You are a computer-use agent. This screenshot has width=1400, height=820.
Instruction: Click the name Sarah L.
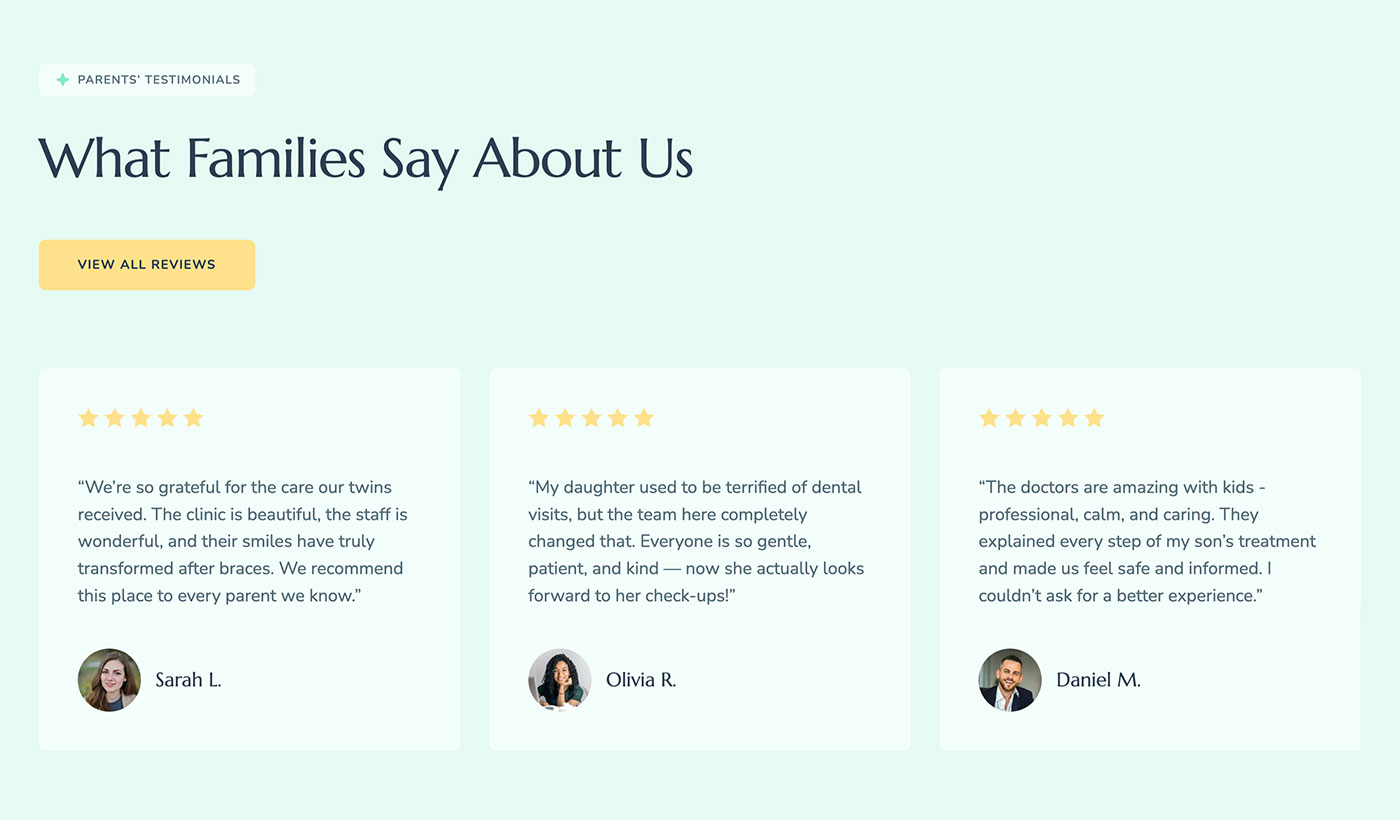189,679
